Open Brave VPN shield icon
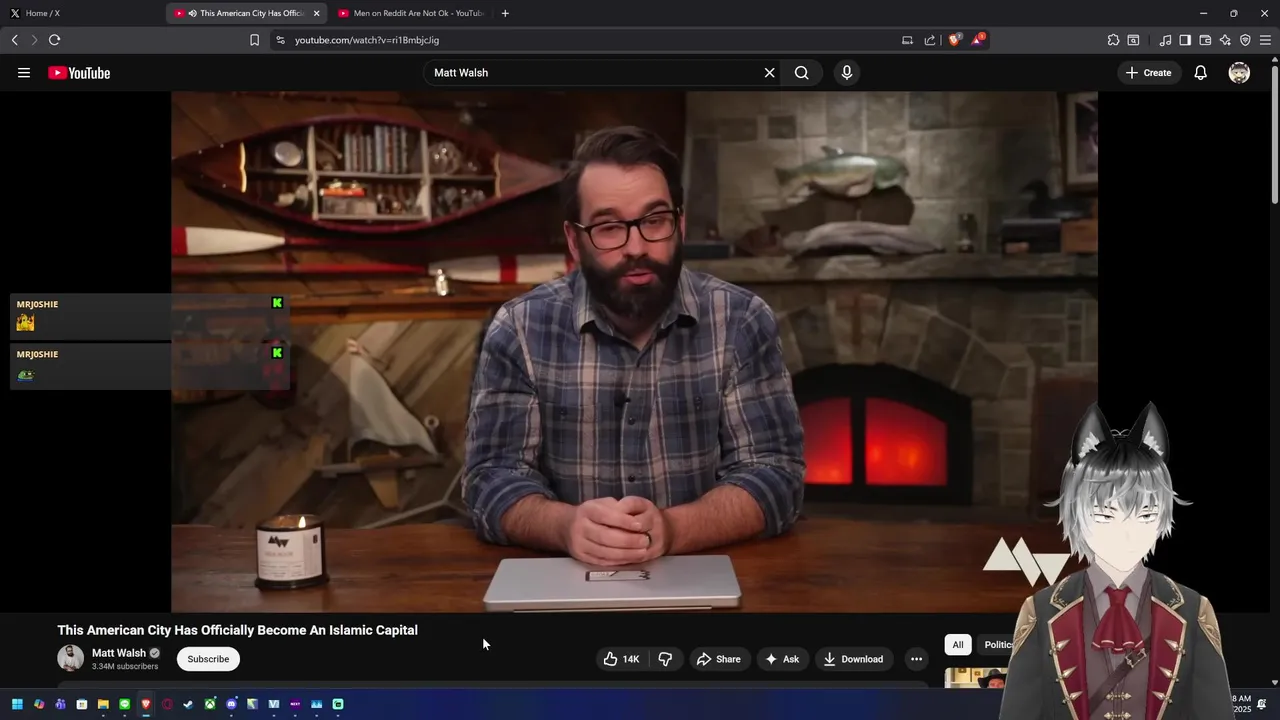Screen dimensions: 1280x720 click(x=1245, y=40)
